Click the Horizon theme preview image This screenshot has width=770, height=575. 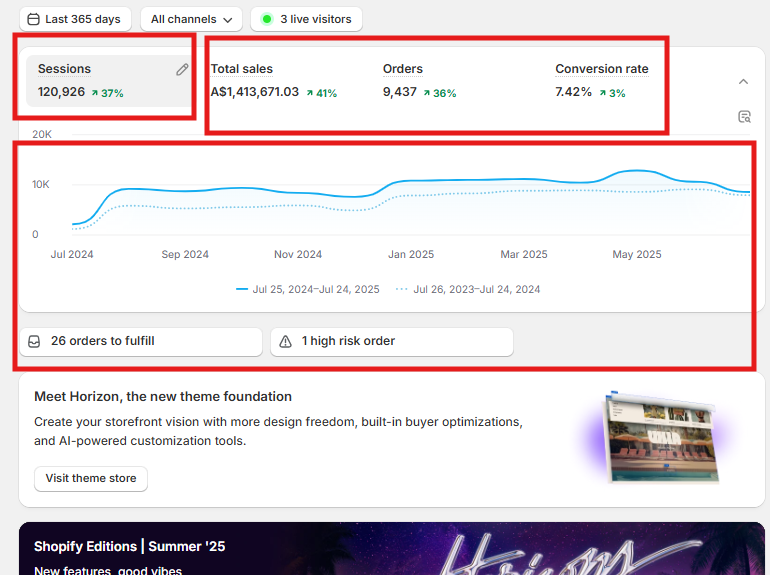coord(660,437)
